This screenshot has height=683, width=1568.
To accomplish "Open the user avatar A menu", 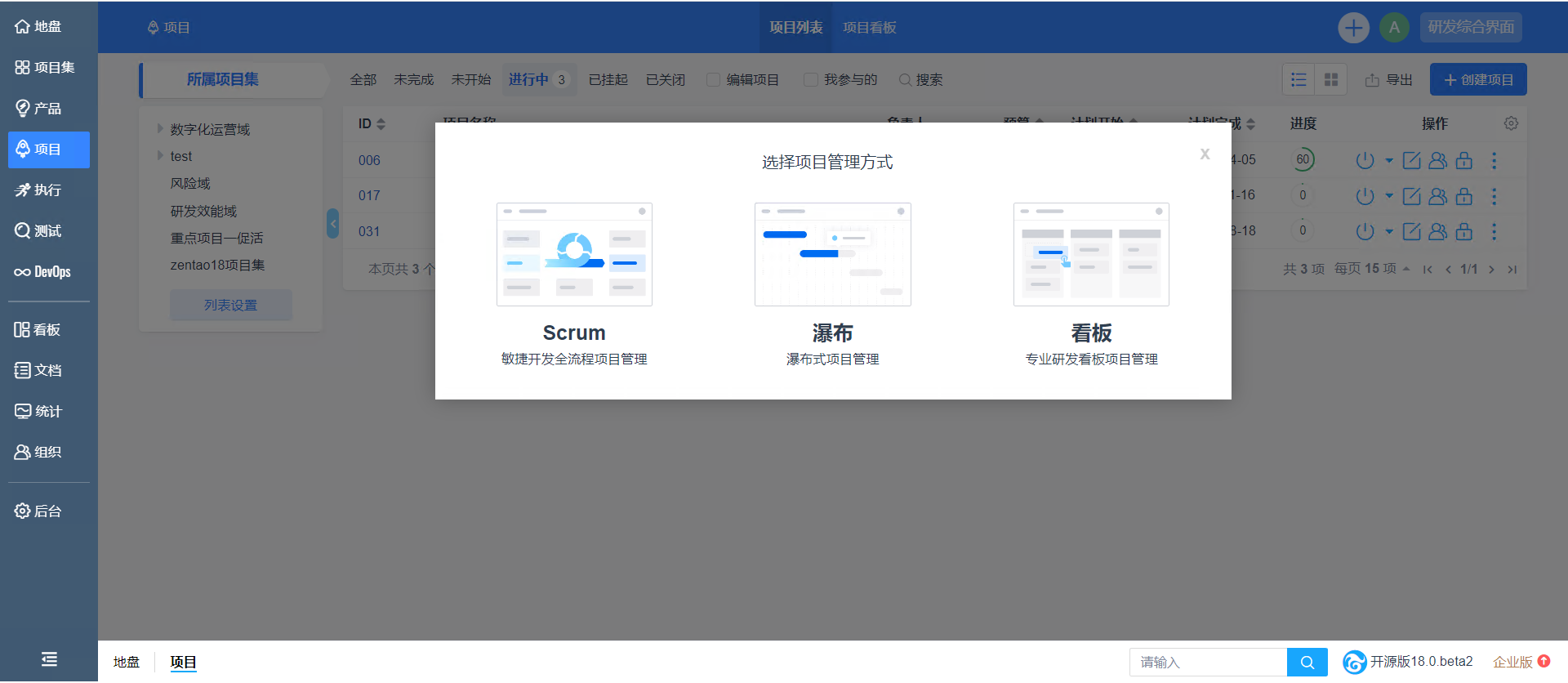I will pyautogui.click(x=1394, y=28).
